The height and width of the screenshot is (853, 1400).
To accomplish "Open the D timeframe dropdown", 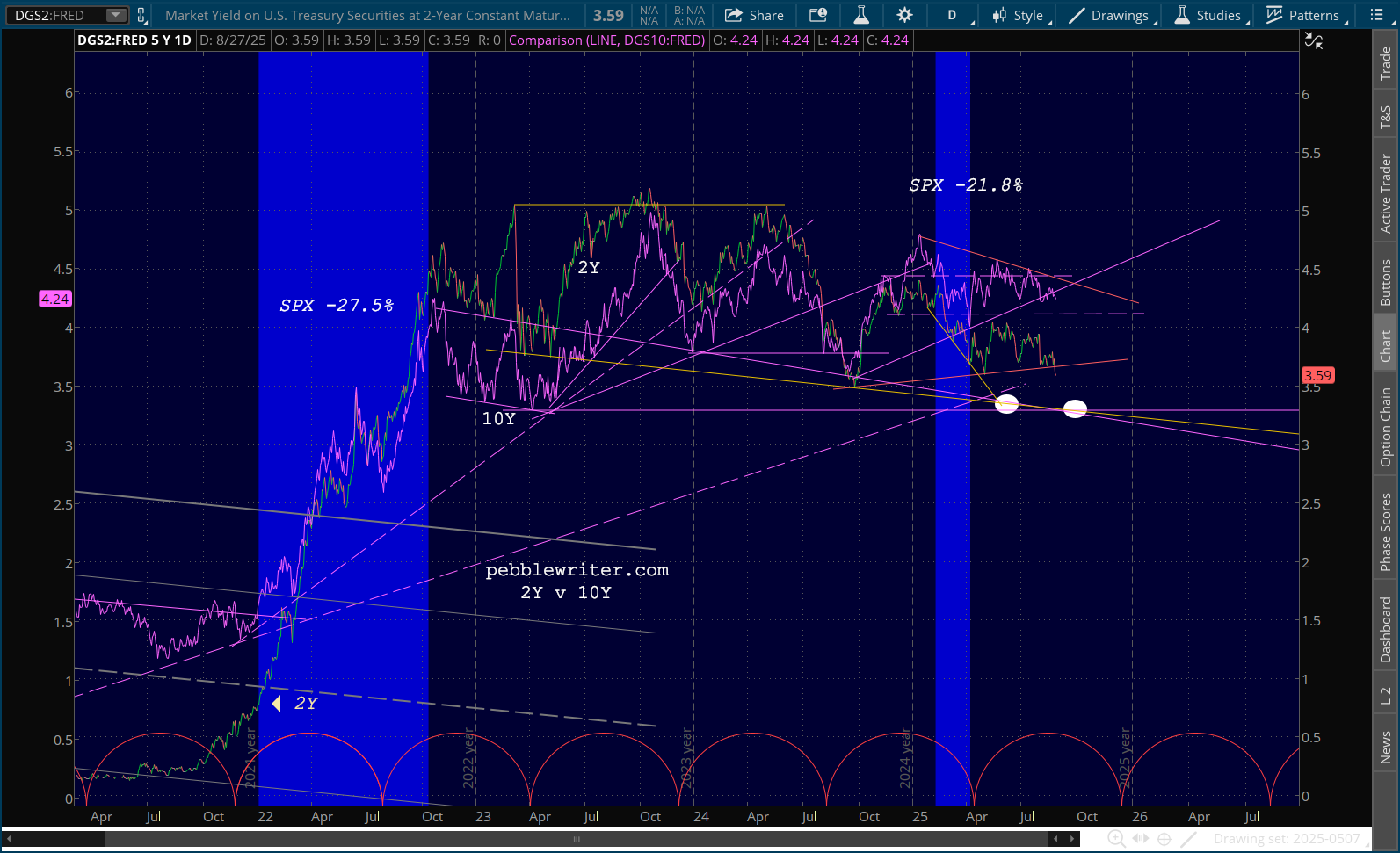I will (x=954, y=15).
